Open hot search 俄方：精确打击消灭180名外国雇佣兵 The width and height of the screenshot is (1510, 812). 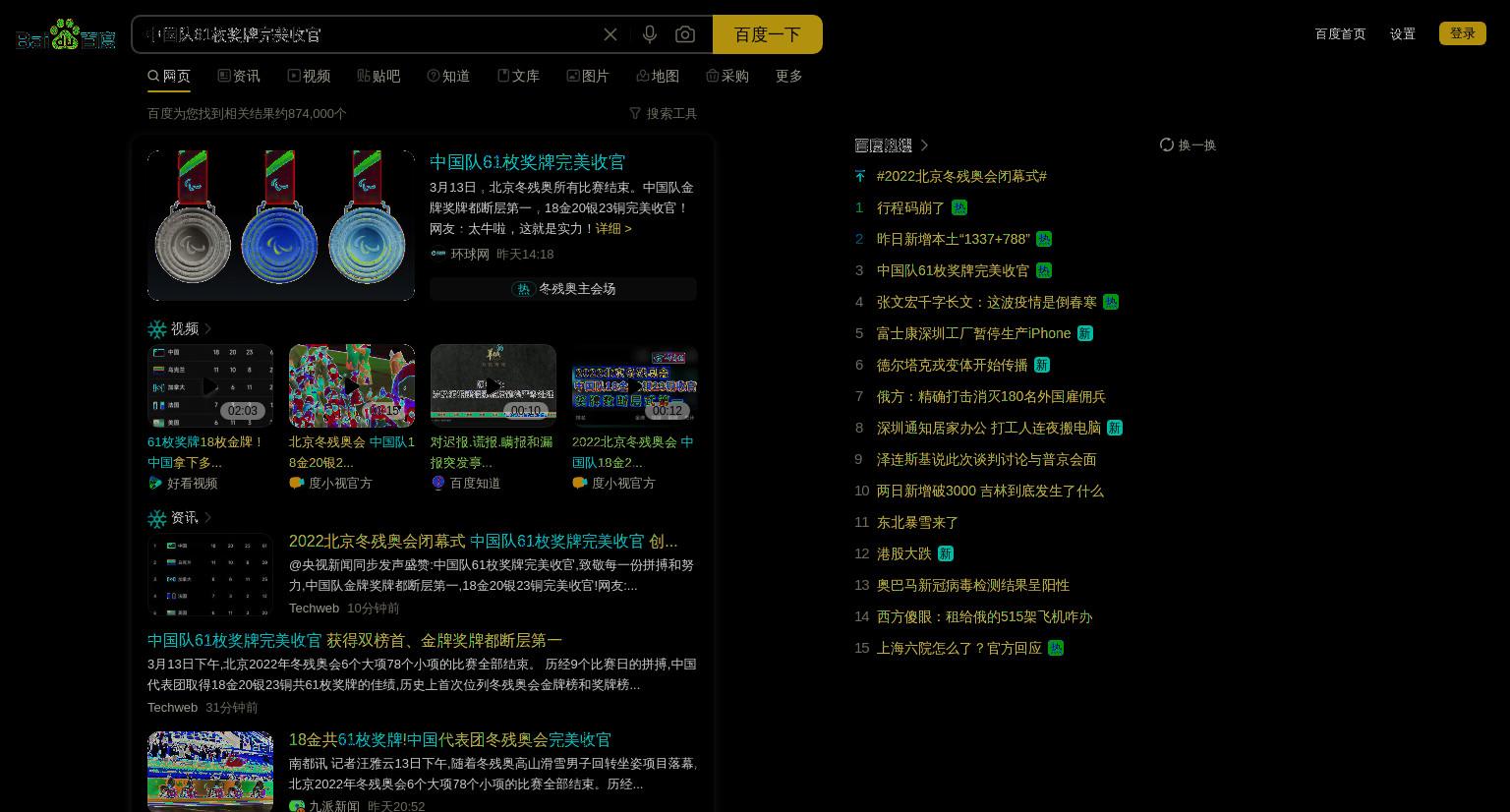pos(991,396)
